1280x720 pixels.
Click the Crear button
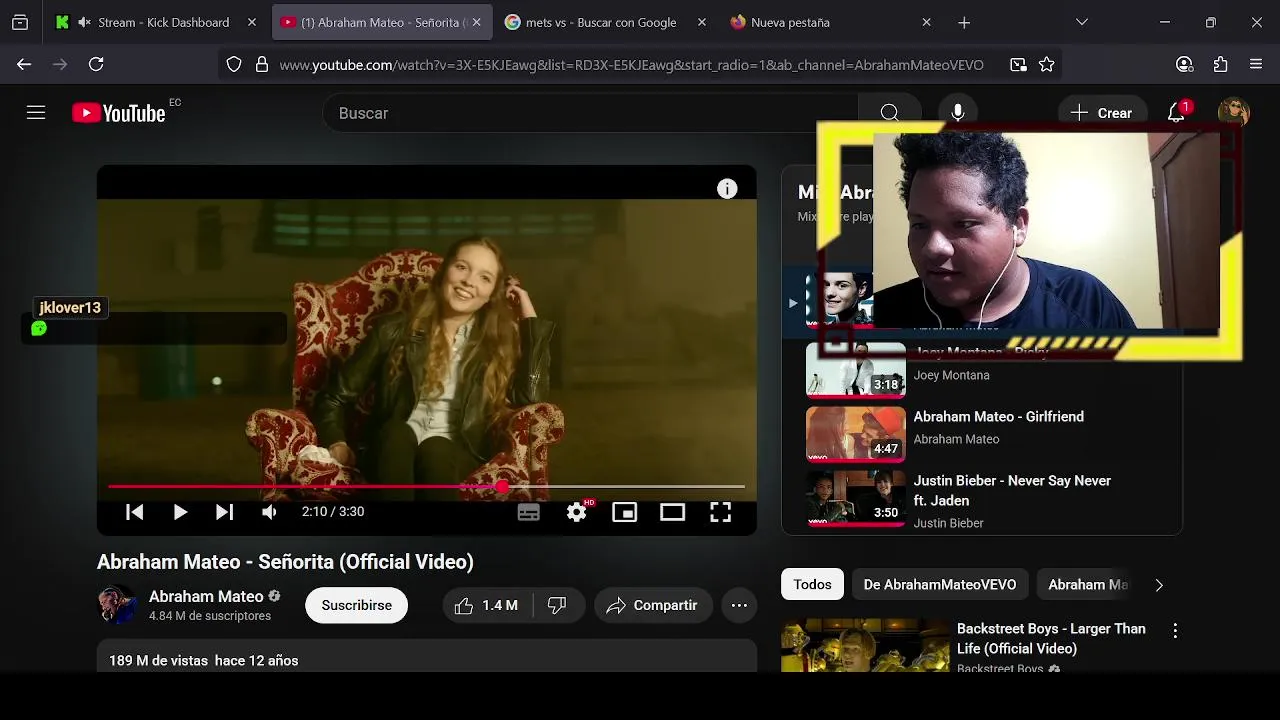click(x=1102, y=113)
